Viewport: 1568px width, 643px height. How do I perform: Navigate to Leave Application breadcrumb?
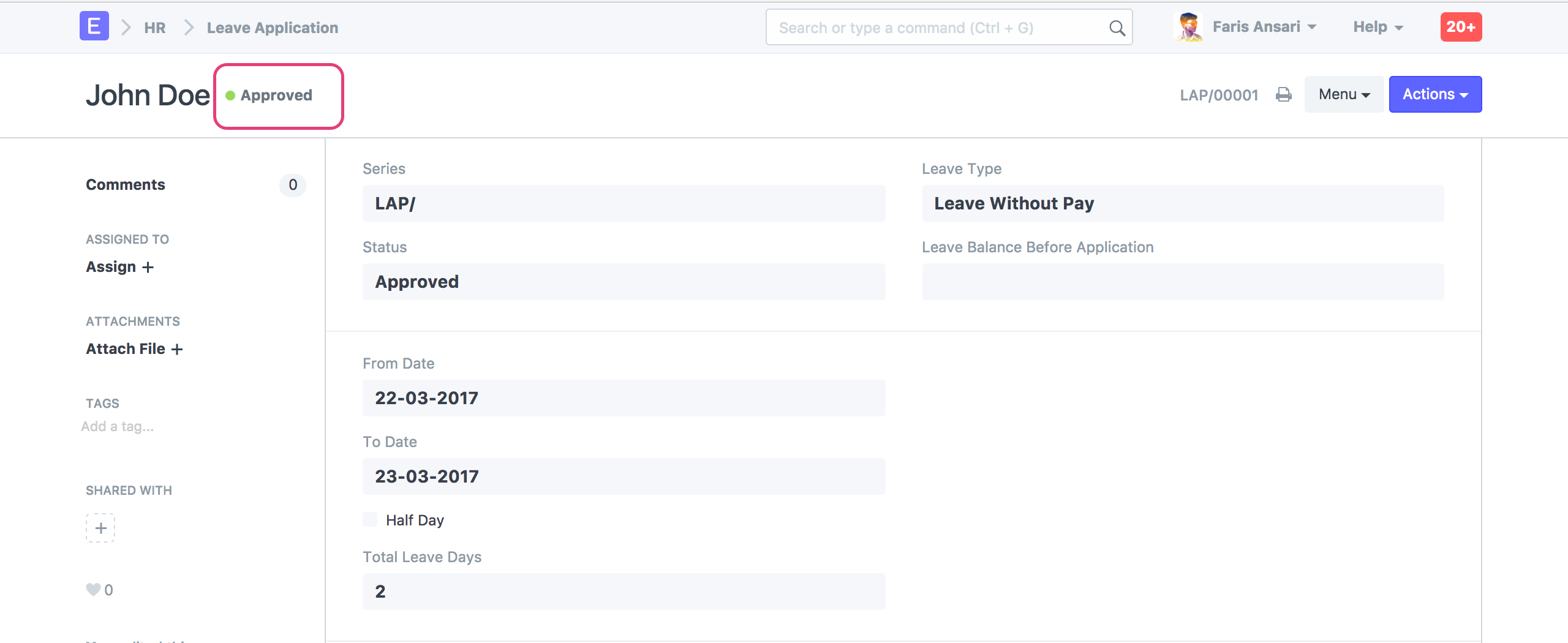[273, 28]
